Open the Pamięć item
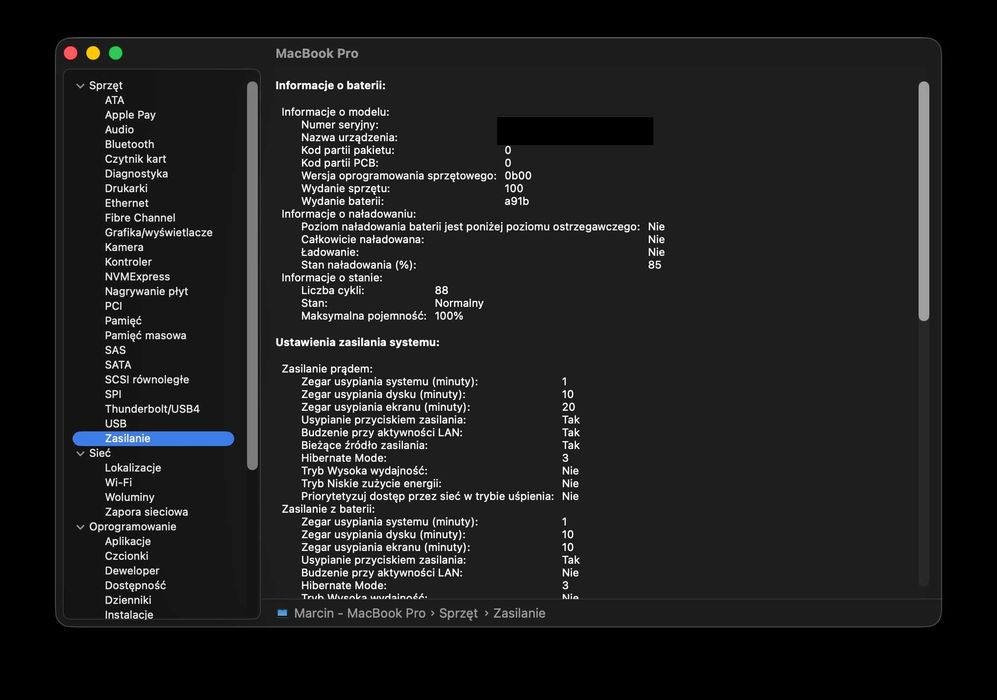This screenshot has width=997, height=700. click(x=123, y=320)
